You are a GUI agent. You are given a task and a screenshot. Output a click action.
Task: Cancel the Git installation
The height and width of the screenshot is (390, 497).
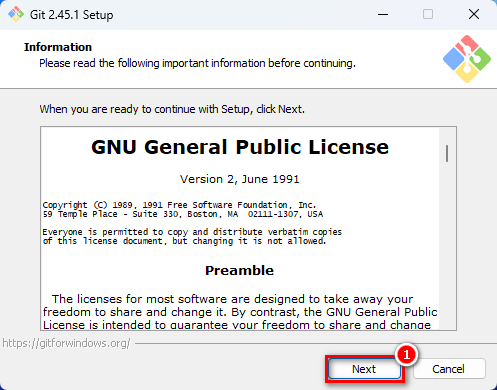[x=449, y=369]
